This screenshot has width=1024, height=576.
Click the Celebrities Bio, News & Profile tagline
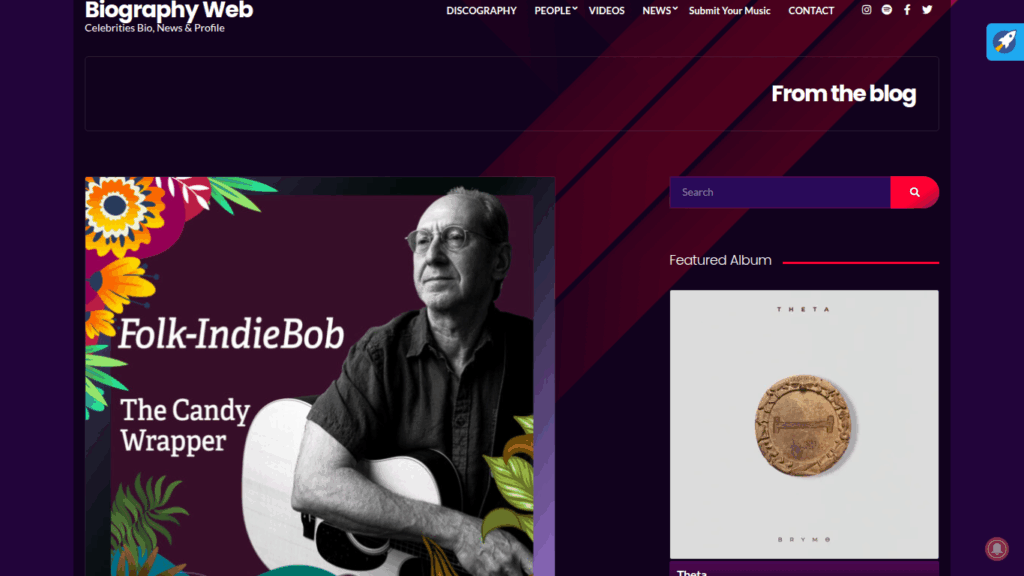[154, 28]
